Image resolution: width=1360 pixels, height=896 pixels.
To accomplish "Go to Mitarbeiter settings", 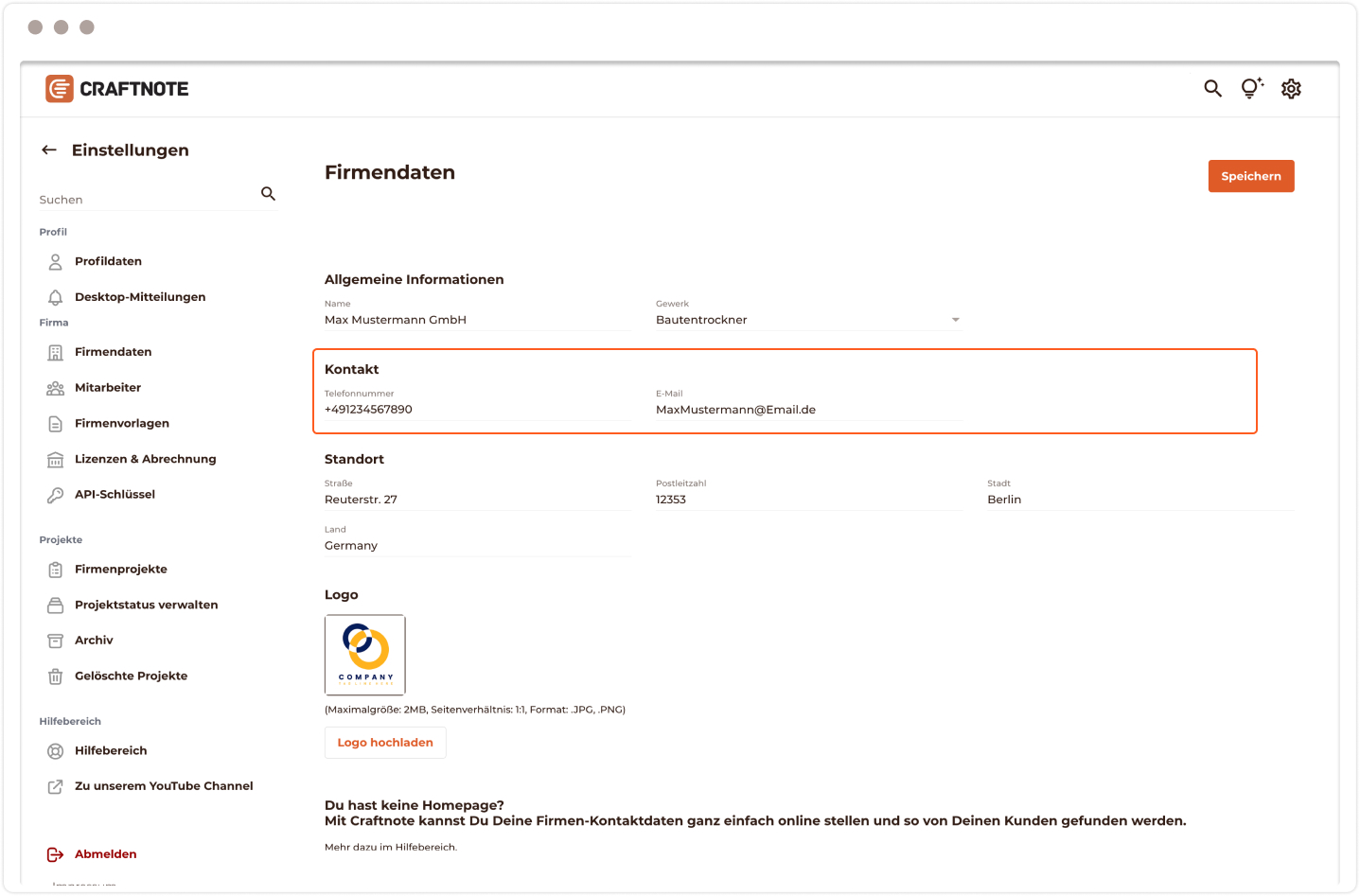I will [108, 388].
